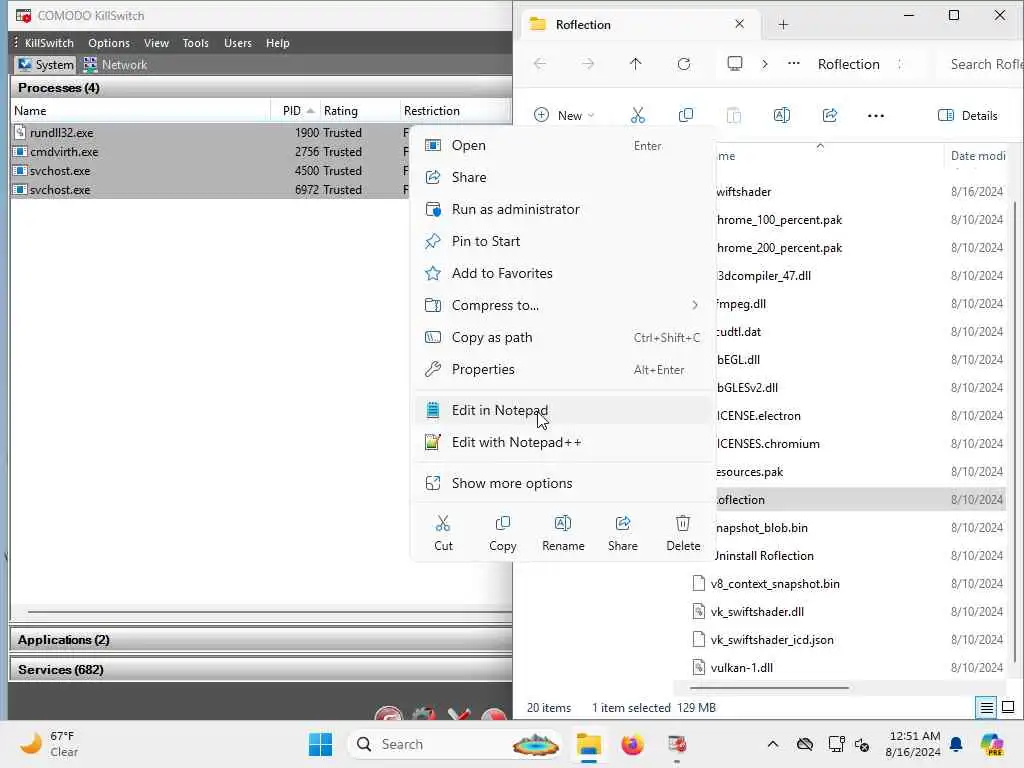Click the notification bell in system tray

(956, 744)
